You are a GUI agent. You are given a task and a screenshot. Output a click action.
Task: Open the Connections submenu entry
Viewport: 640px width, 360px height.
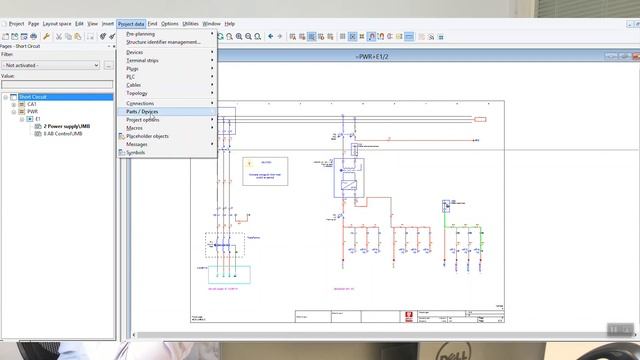tap(167, 103)
